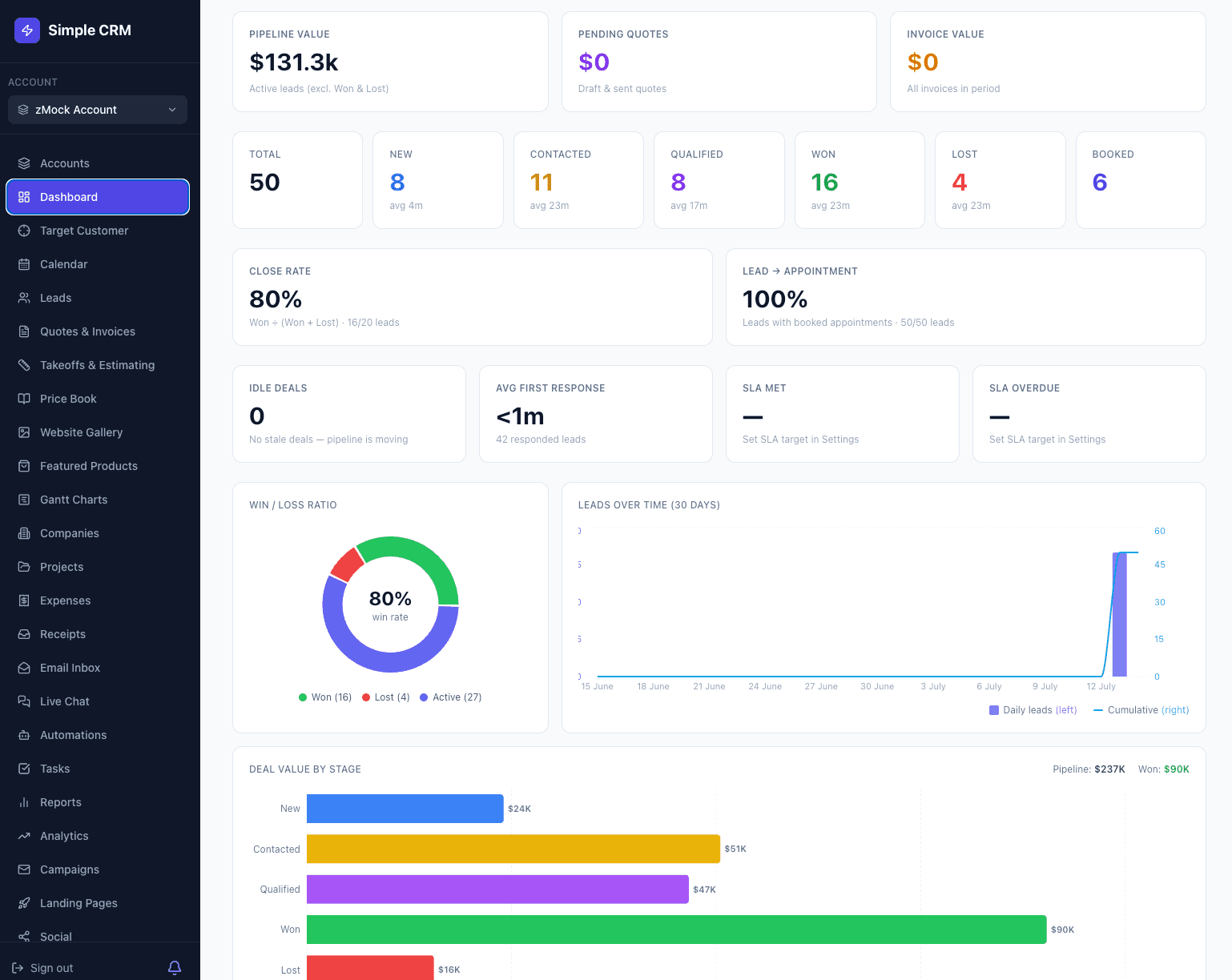Click the Price Book icon
Screen dimensions: 1232x980
[24, 399]
